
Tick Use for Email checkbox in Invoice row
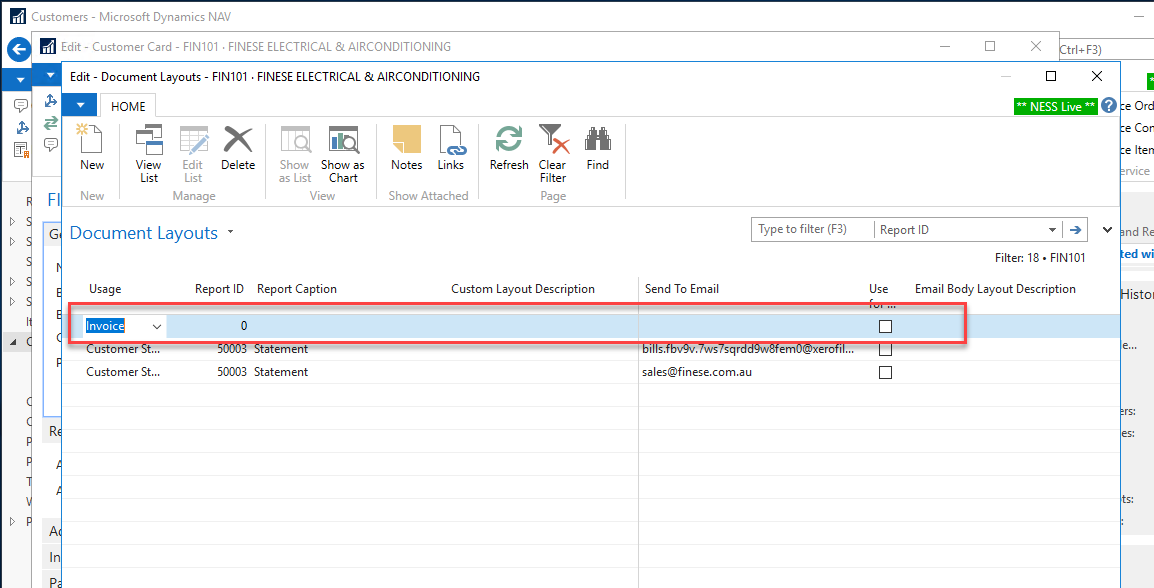click(x=885, y=327)
